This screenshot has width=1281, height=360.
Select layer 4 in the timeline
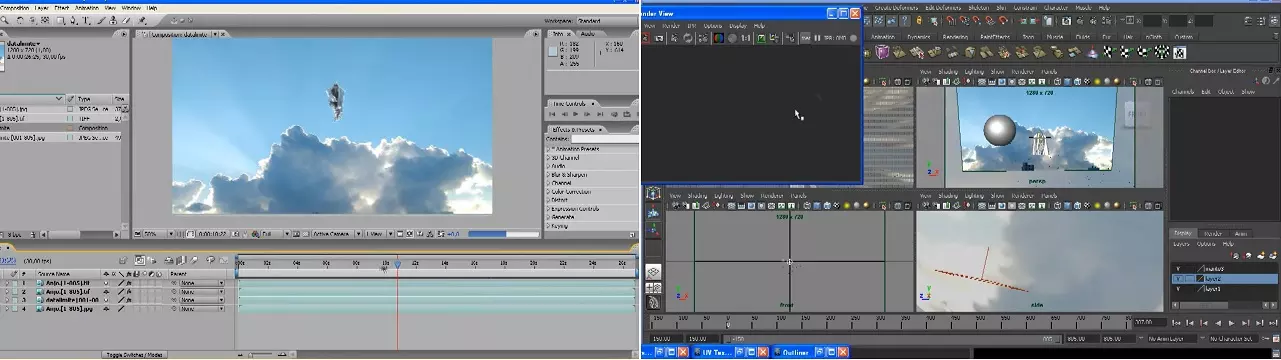70,309
